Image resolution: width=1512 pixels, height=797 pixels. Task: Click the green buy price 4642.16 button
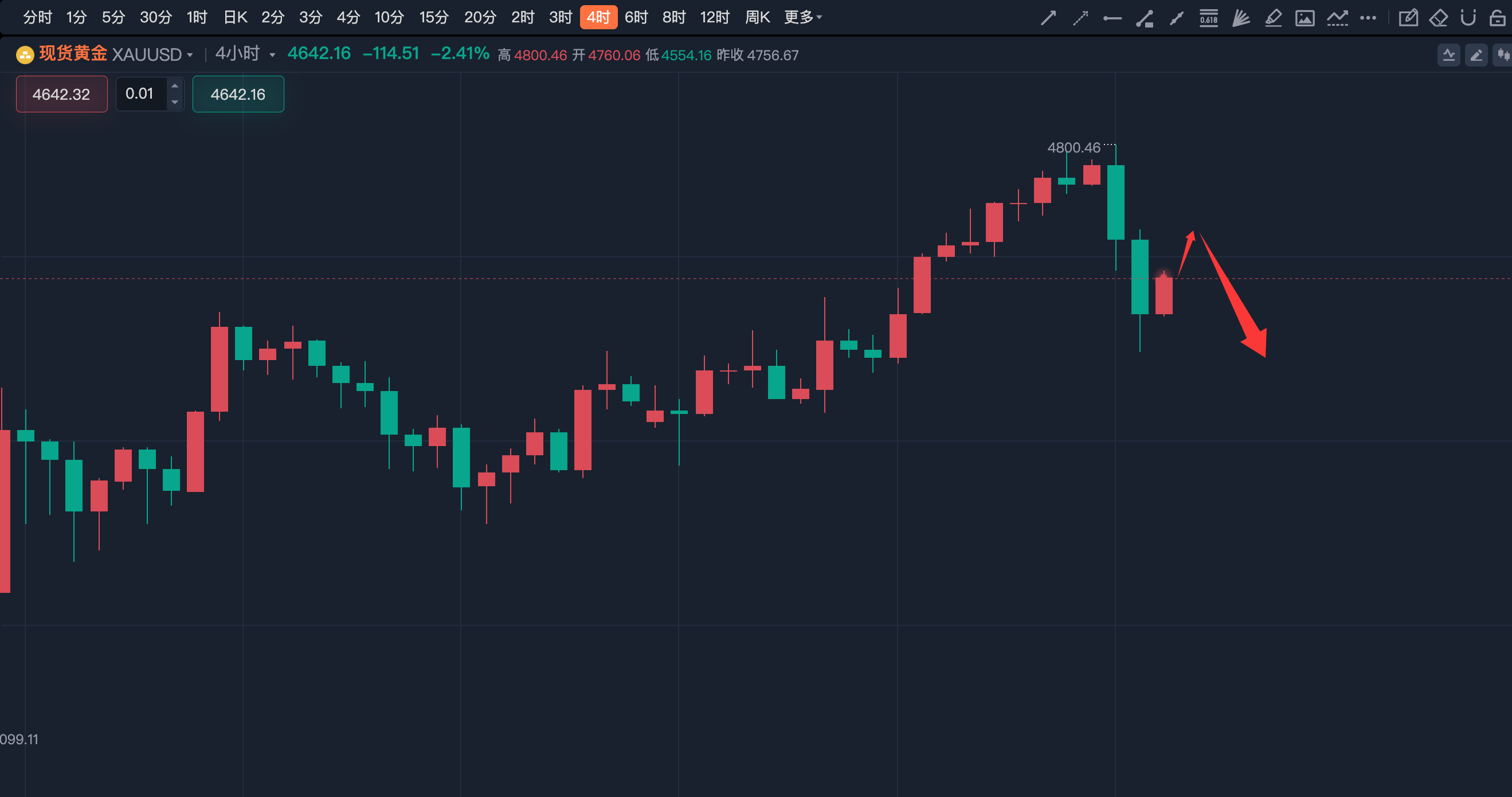pyautogui.click(x=238, y=94)
